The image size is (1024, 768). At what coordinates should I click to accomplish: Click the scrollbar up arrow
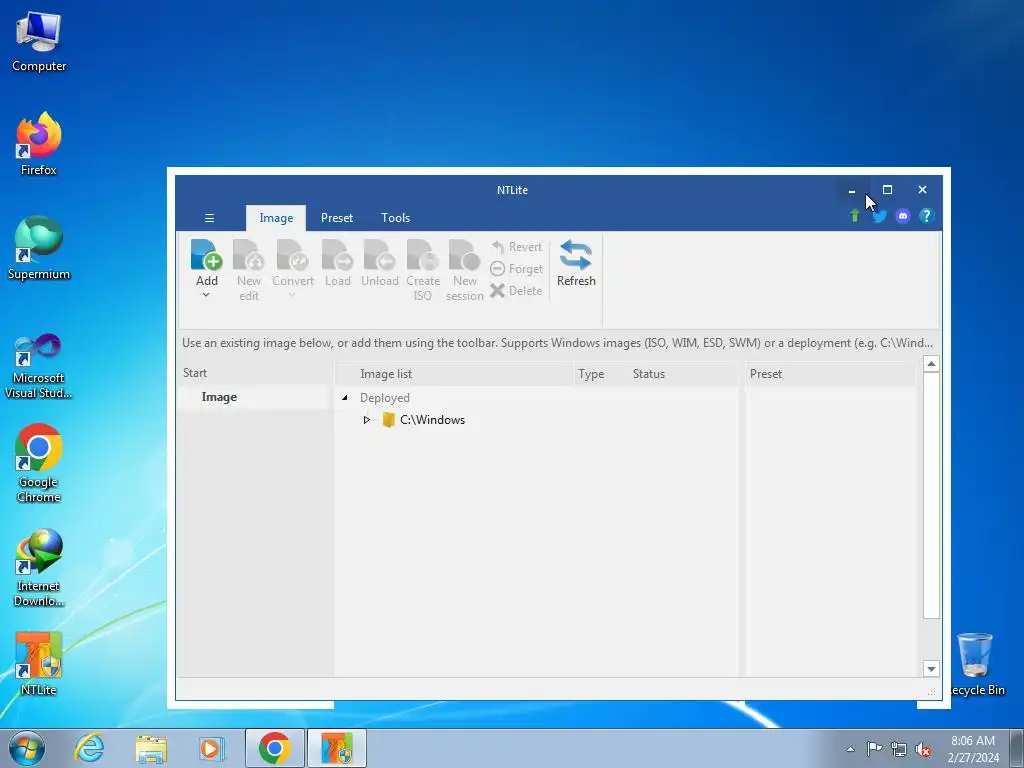pos(931,364)
